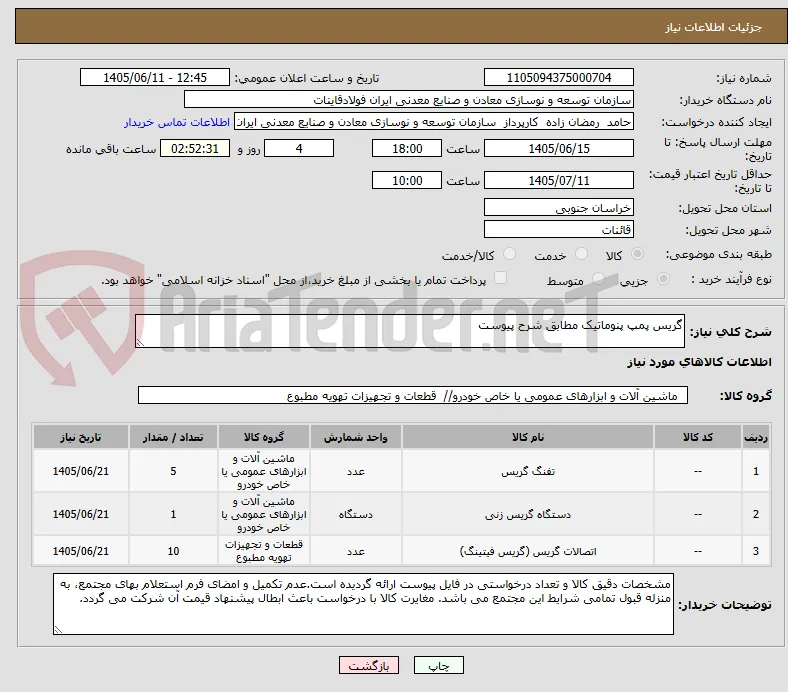Click the unit دستگاه in row 2
This screenshot has width=788, height=692.
pos(355,514)
